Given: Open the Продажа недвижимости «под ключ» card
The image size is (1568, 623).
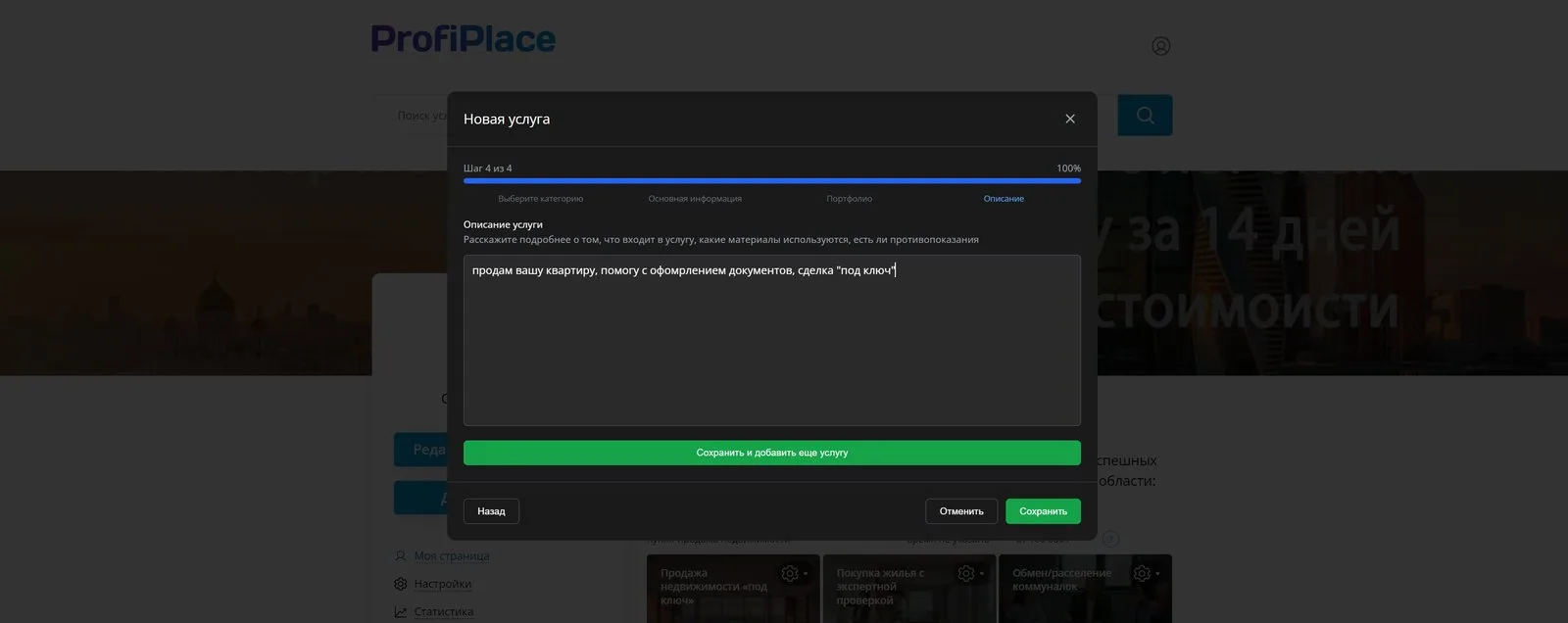Looking at the screenshot, I should point(733,589).
